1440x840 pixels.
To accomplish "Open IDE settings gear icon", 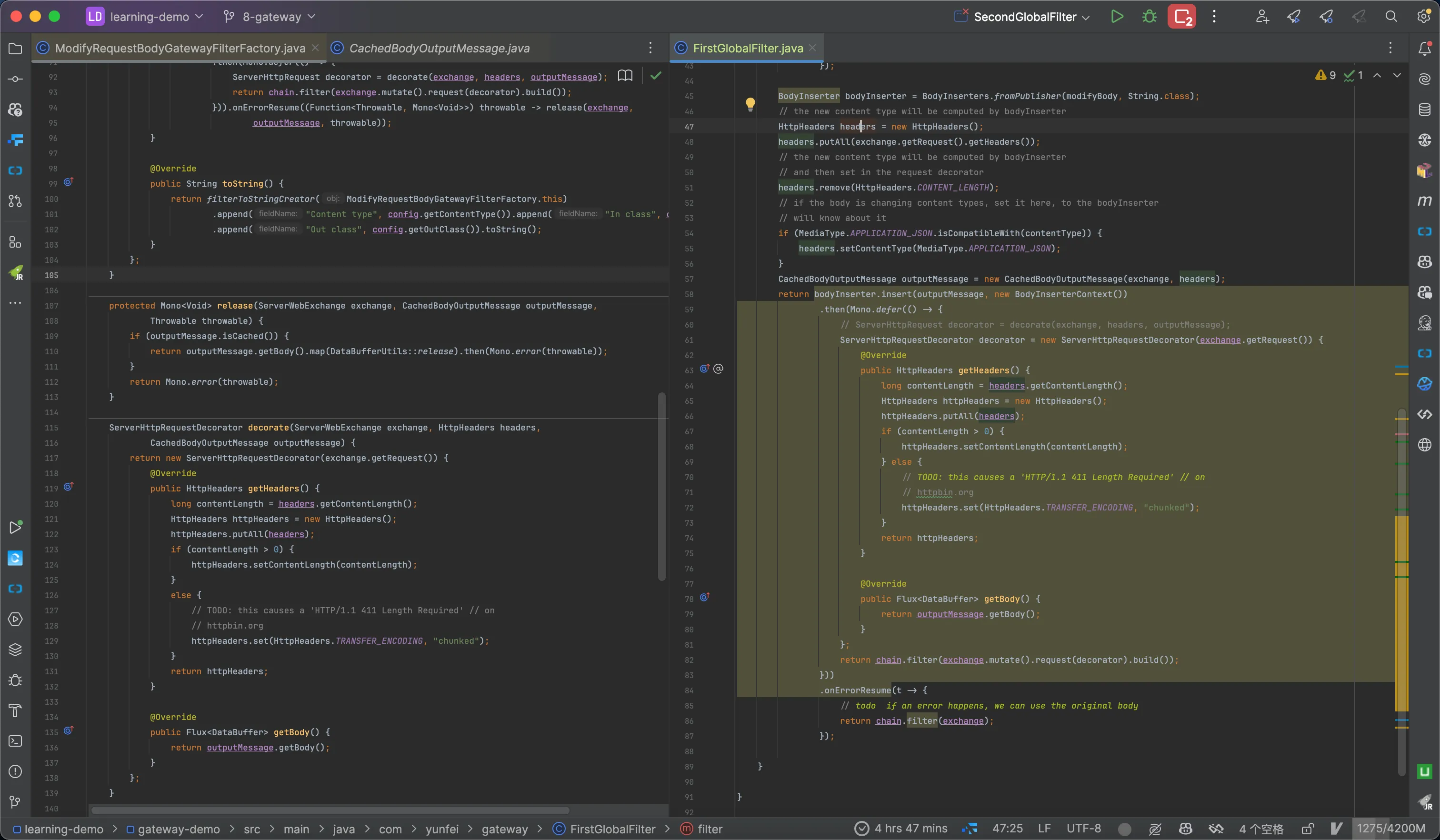I will (x=1423, y=17).
